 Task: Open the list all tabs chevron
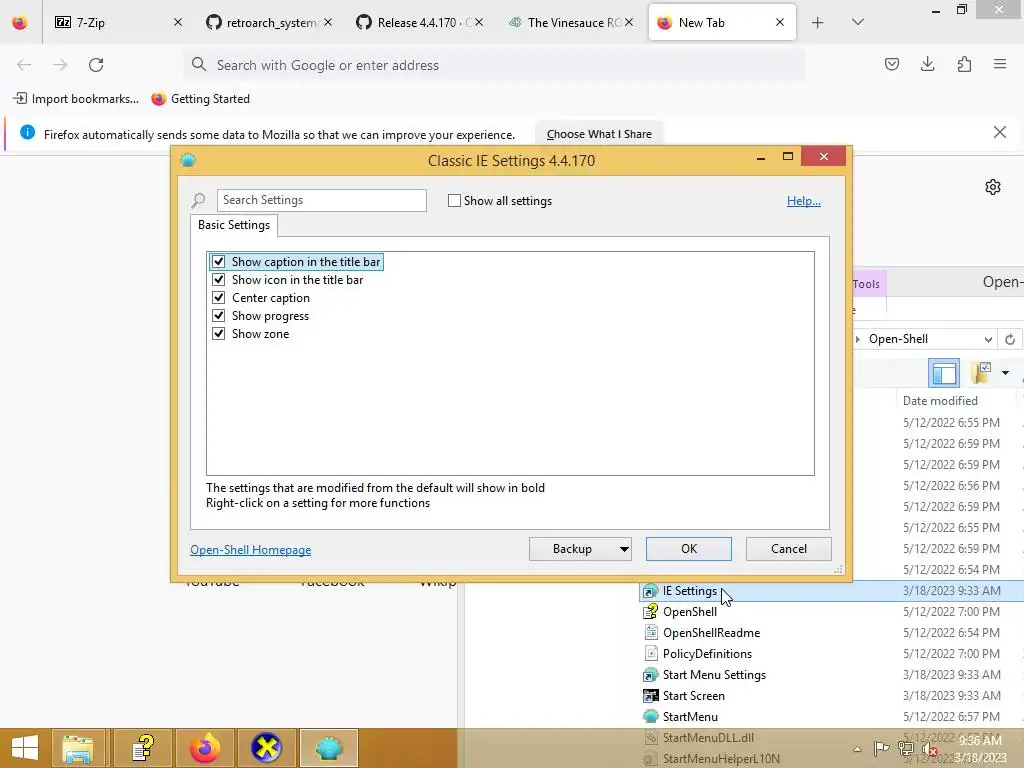click(x=858, y=23)
